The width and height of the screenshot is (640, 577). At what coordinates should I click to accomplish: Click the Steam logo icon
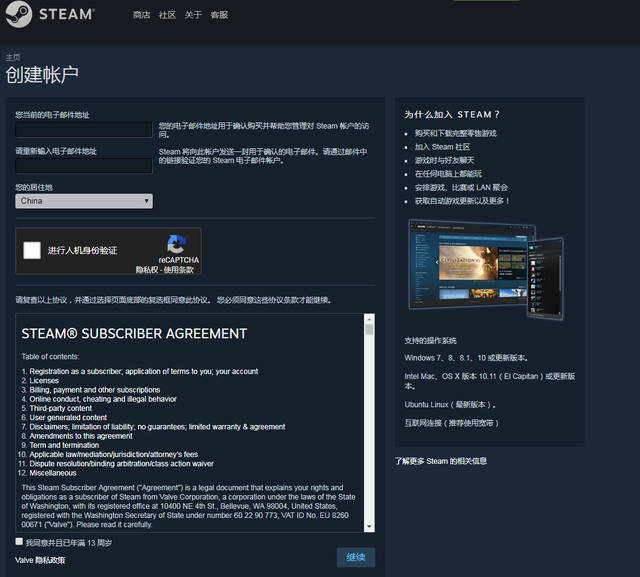[x=18, y=14]
